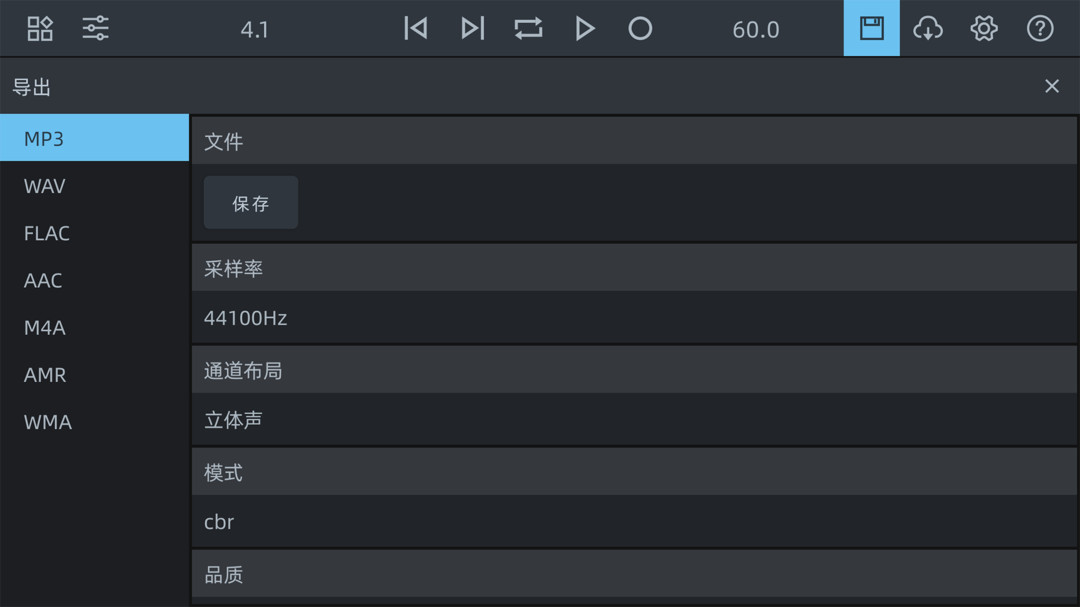This screenshot has width=1080, height=607.
Task: Click the save/export floppy disk icon
Action: [872, 29]
